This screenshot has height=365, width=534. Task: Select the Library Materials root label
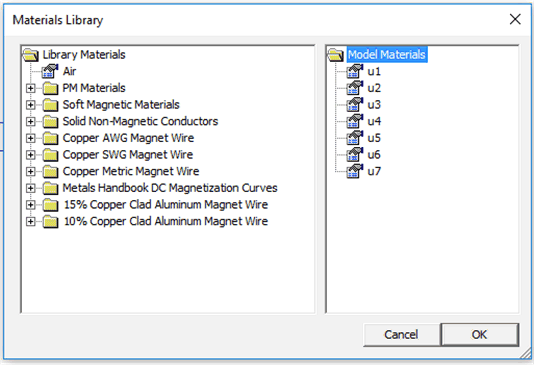coord(84,55)
